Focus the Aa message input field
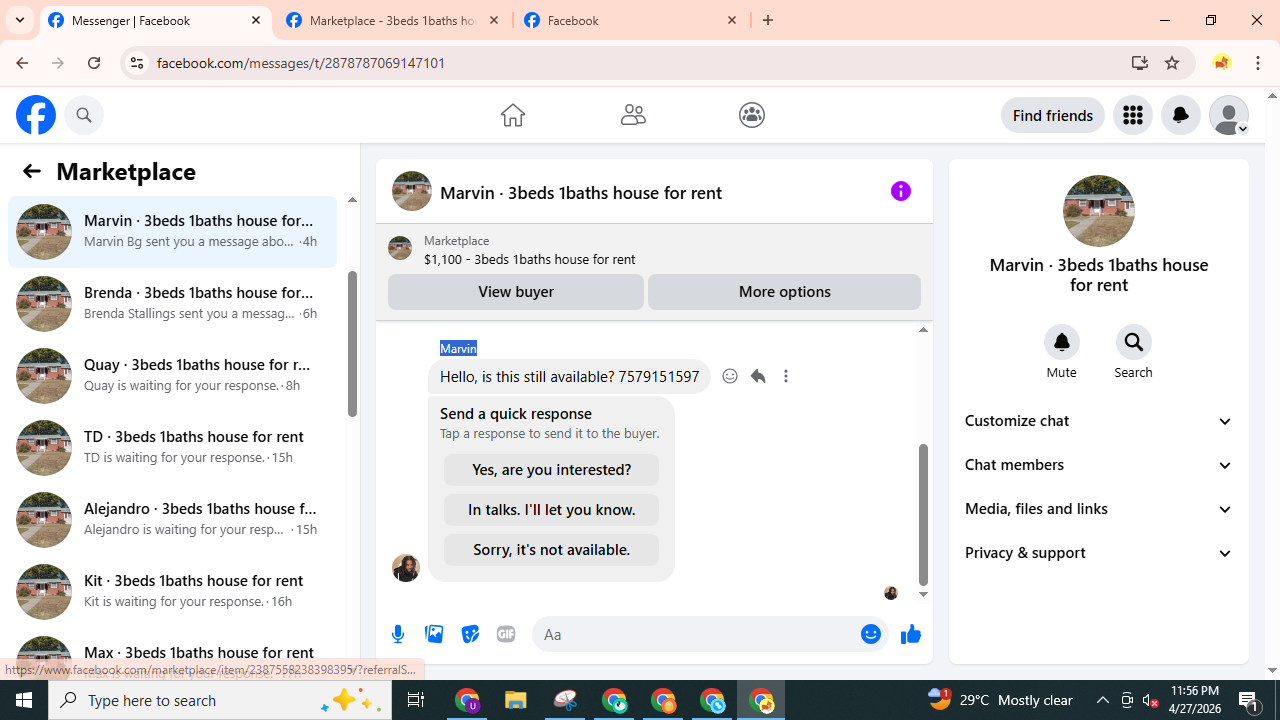This screenshot has height=720, width=1280. coord(697,634)
